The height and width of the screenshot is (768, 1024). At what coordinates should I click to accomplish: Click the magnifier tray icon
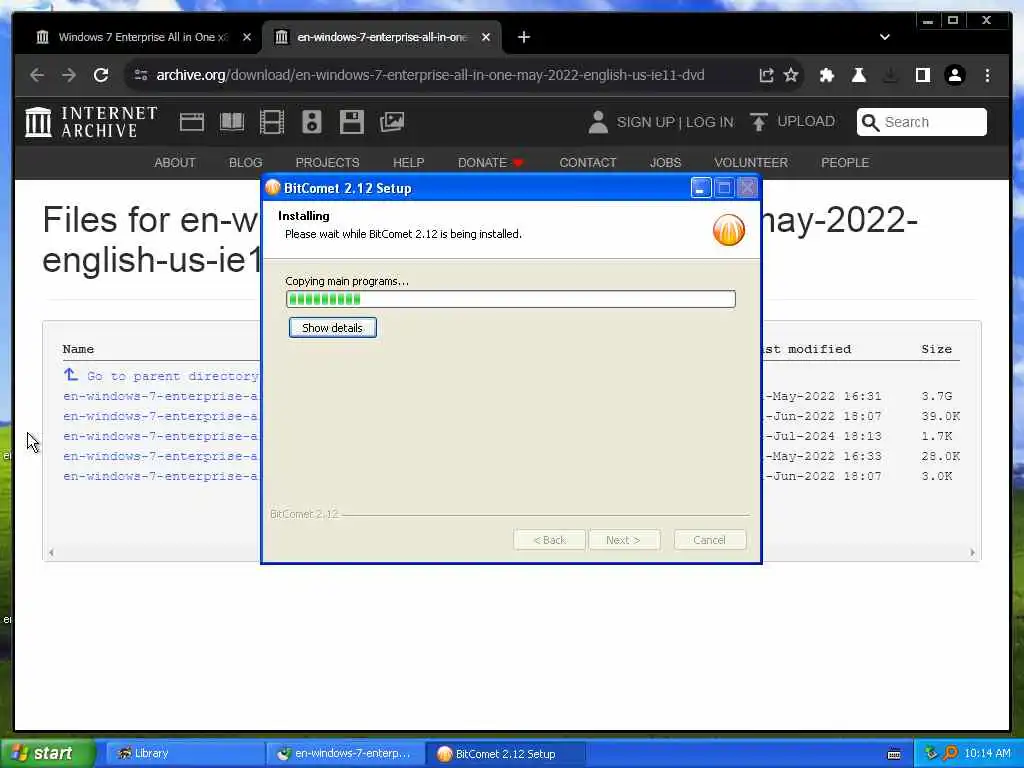(x=950, y=754)
